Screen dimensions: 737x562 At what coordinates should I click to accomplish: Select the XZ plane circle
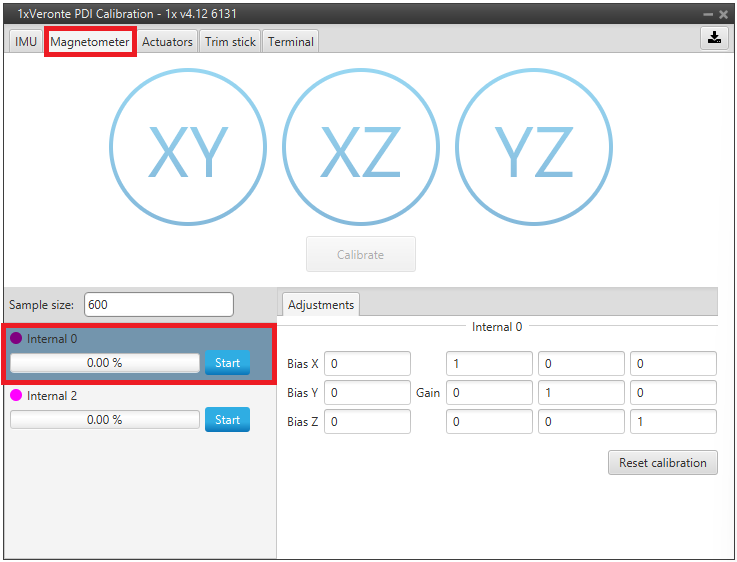point(361,152)
